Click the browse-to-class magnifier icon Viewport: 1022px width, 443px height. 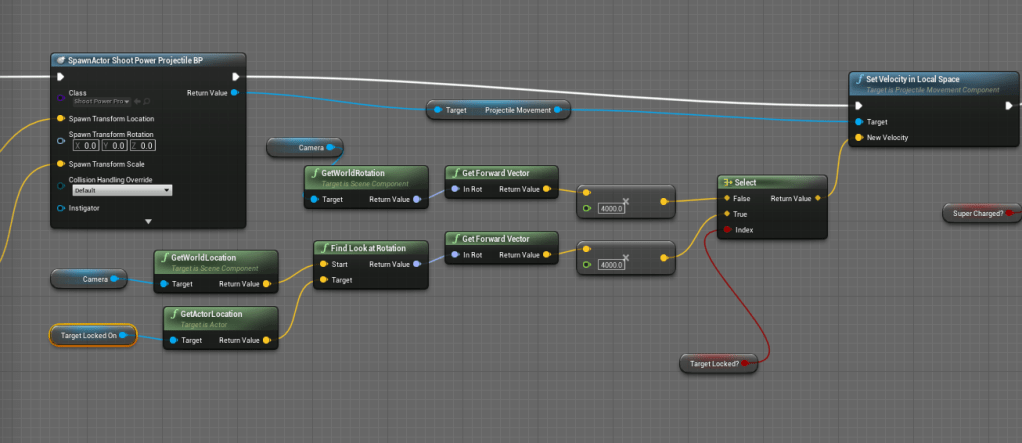[148, 101]
